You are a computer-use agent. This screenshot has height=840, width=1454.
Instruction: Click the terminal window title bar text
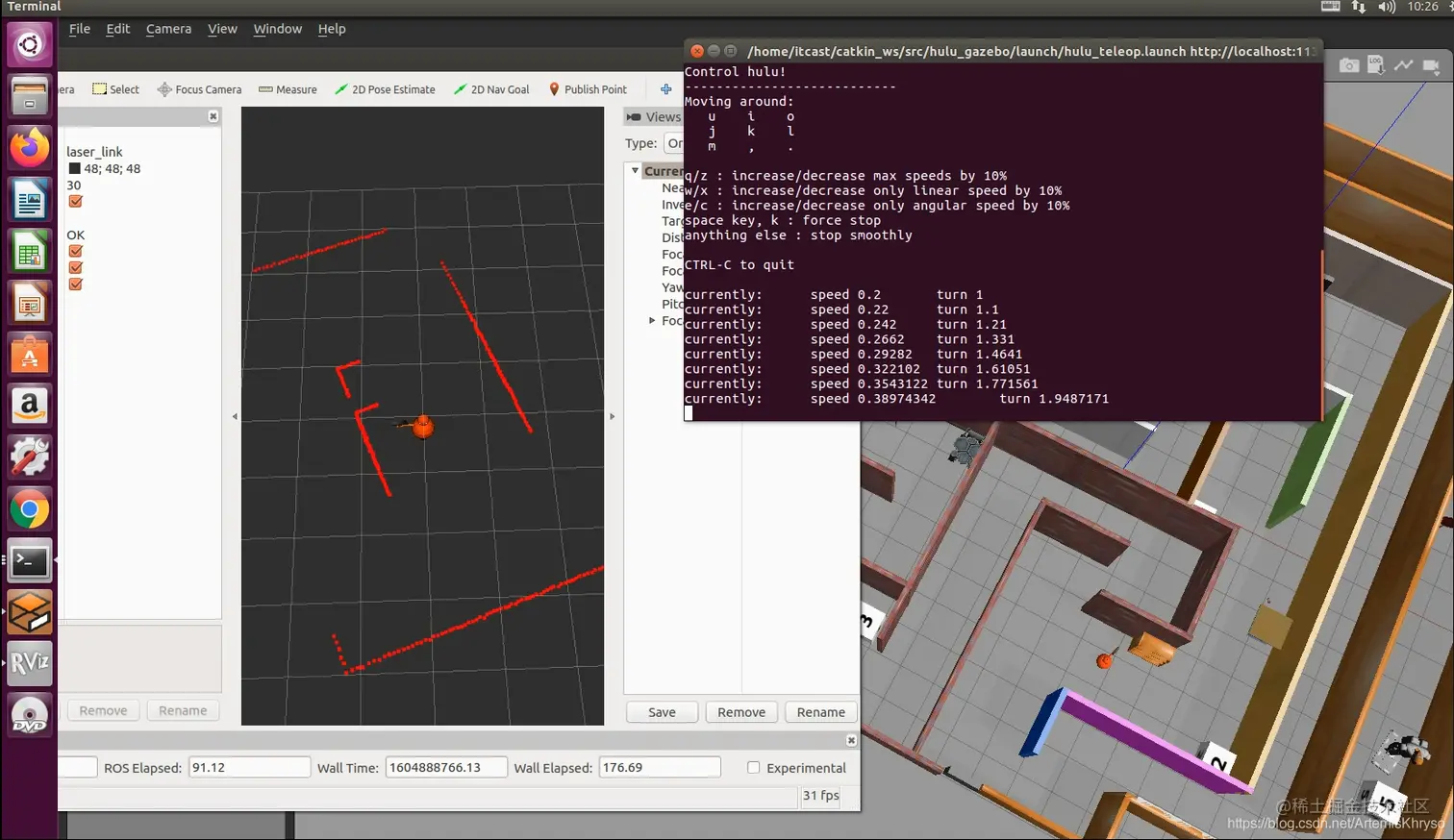point(1029,51)
